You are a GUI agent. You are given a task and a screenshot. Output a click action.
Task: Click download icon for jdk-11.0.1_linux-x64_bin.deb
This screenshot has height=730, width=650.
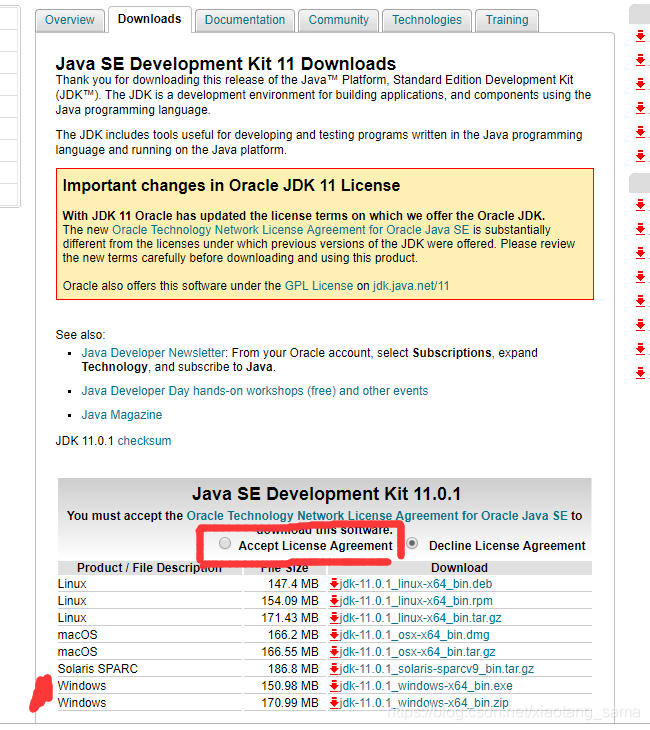334,584
